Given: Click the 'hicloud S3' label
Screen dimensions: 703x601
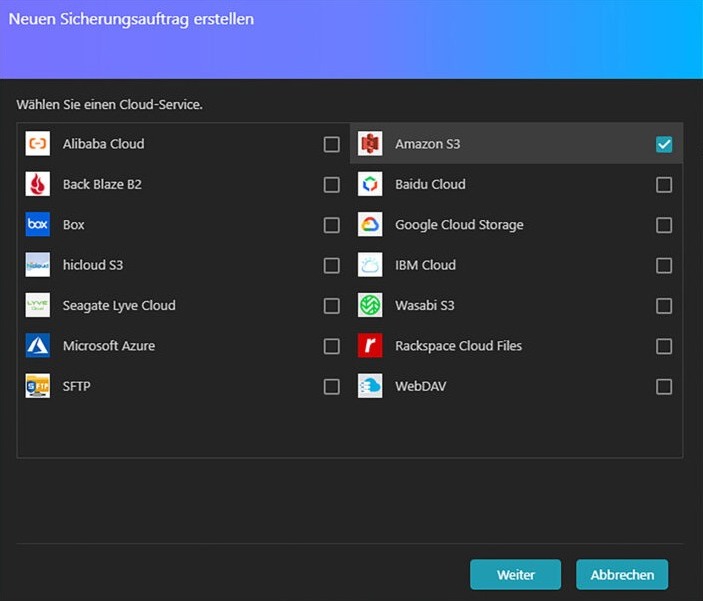Looking at the screenshot, I should pos(93,265).
